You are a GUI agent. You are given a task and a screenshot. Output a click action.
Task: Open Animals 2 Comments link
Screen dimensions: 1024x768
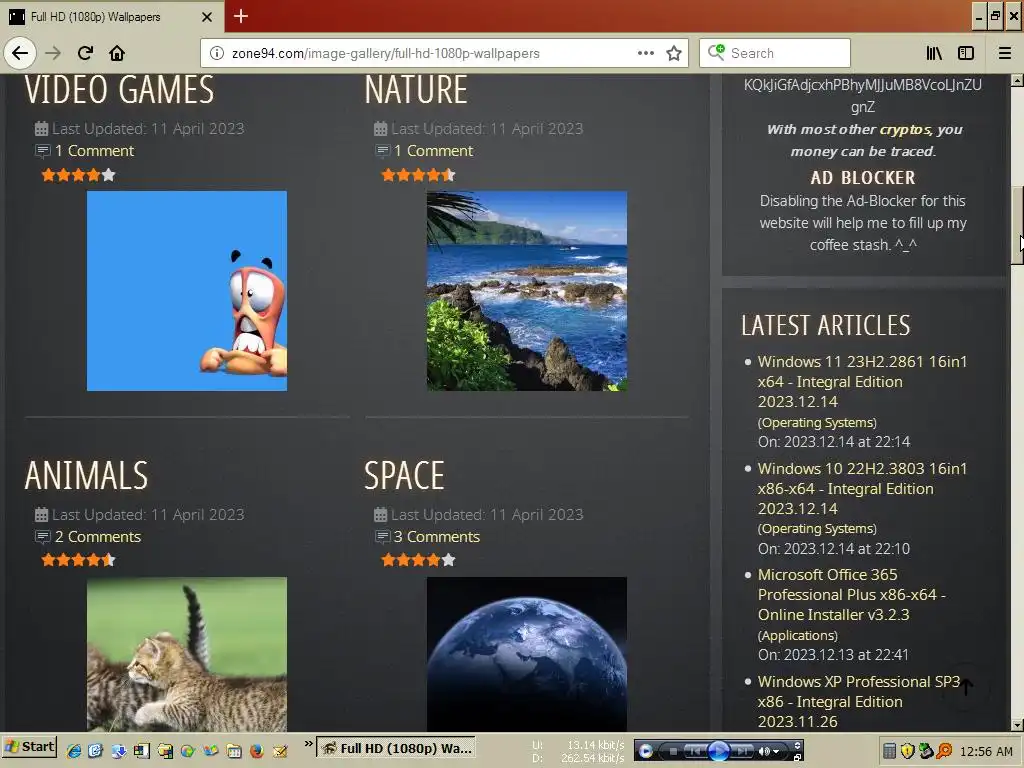(97, 537)
